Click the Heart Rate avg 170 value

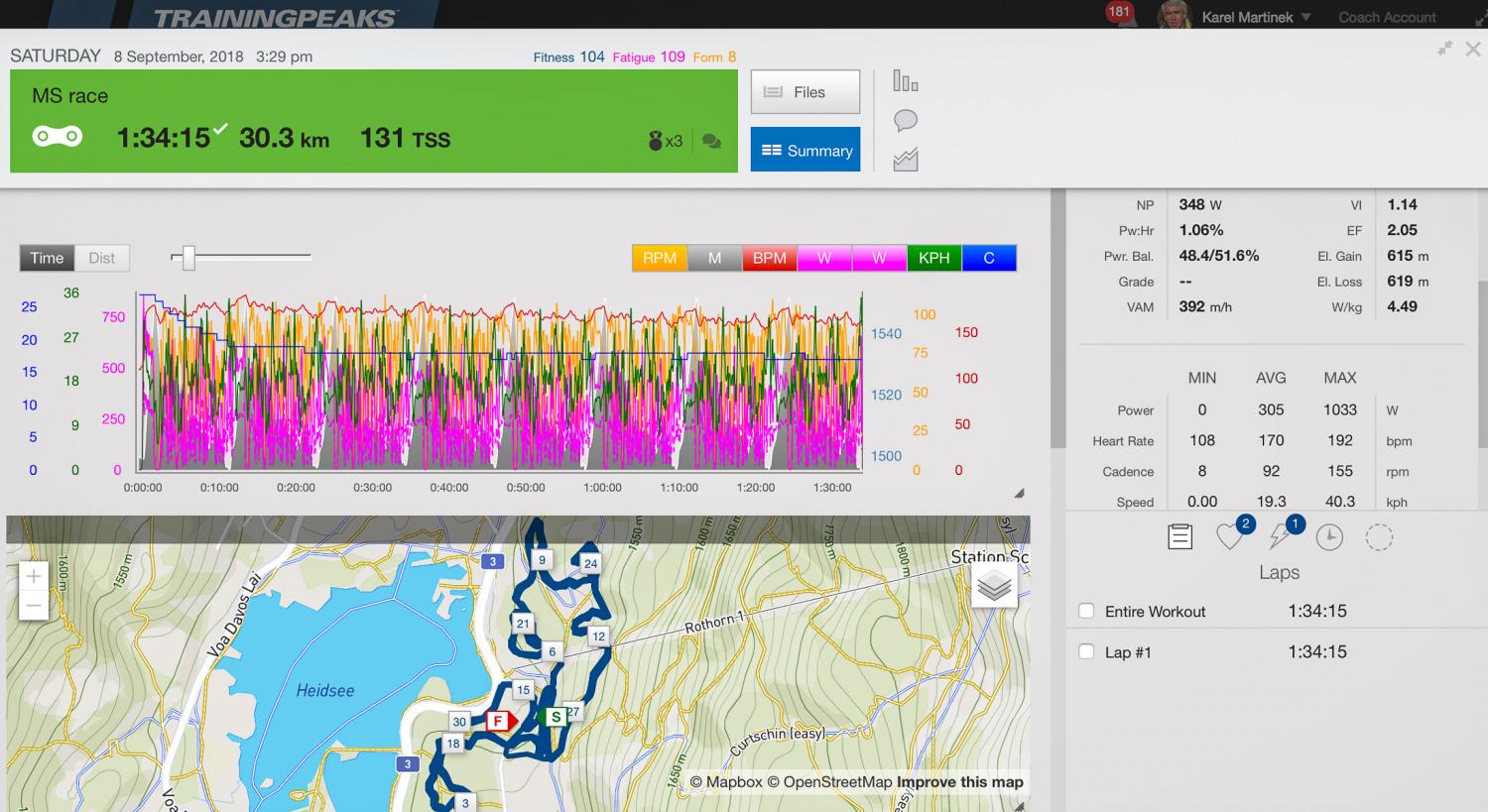click(1271, 440)
